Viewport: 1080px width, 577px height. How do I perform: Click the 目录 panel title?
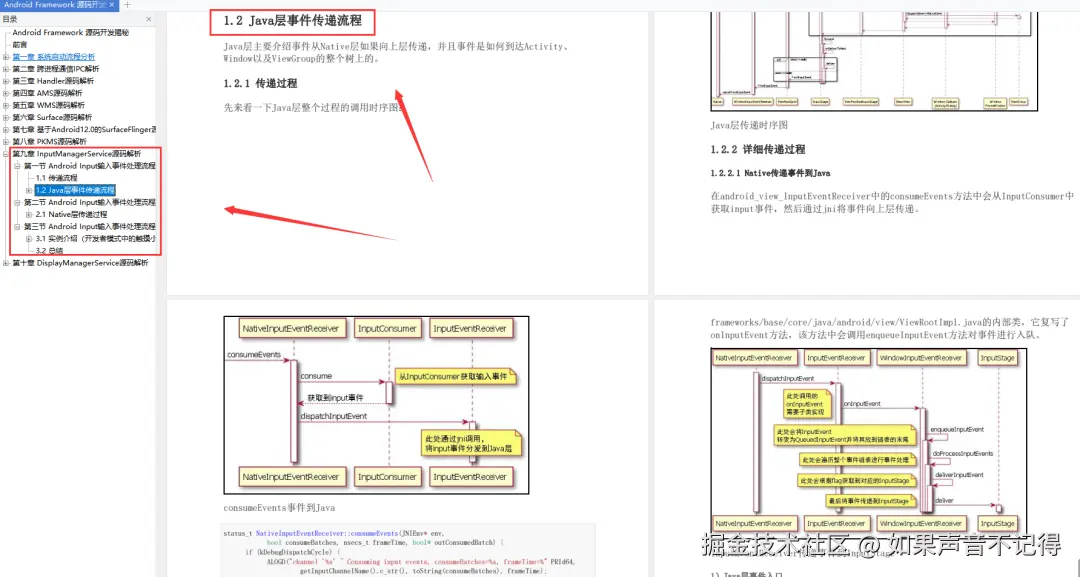tap(10, 19)
